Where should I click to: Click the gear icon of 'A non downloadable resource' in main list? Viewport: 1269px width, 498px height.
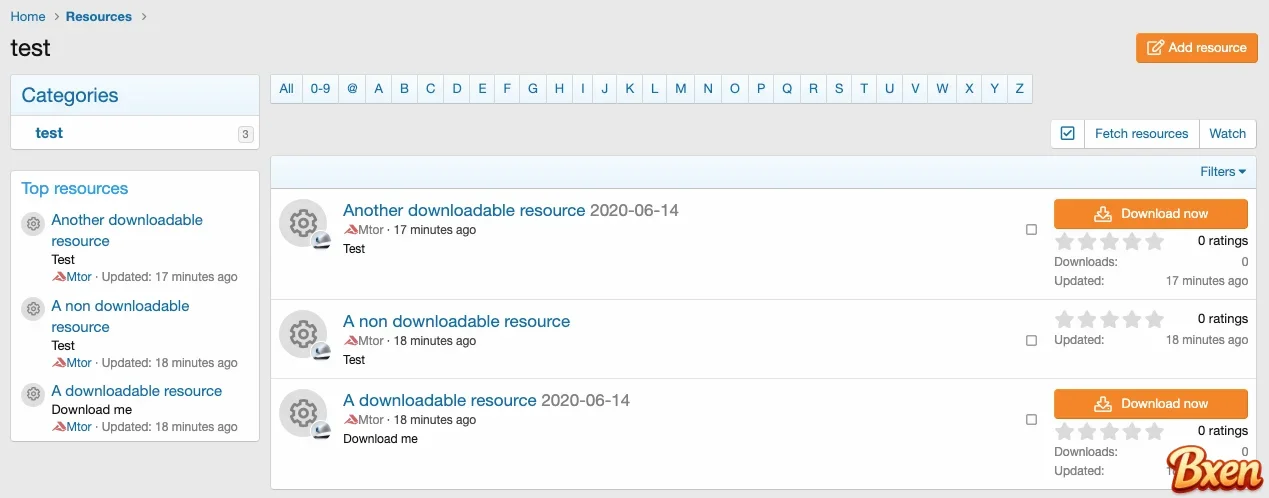point(303,334)
